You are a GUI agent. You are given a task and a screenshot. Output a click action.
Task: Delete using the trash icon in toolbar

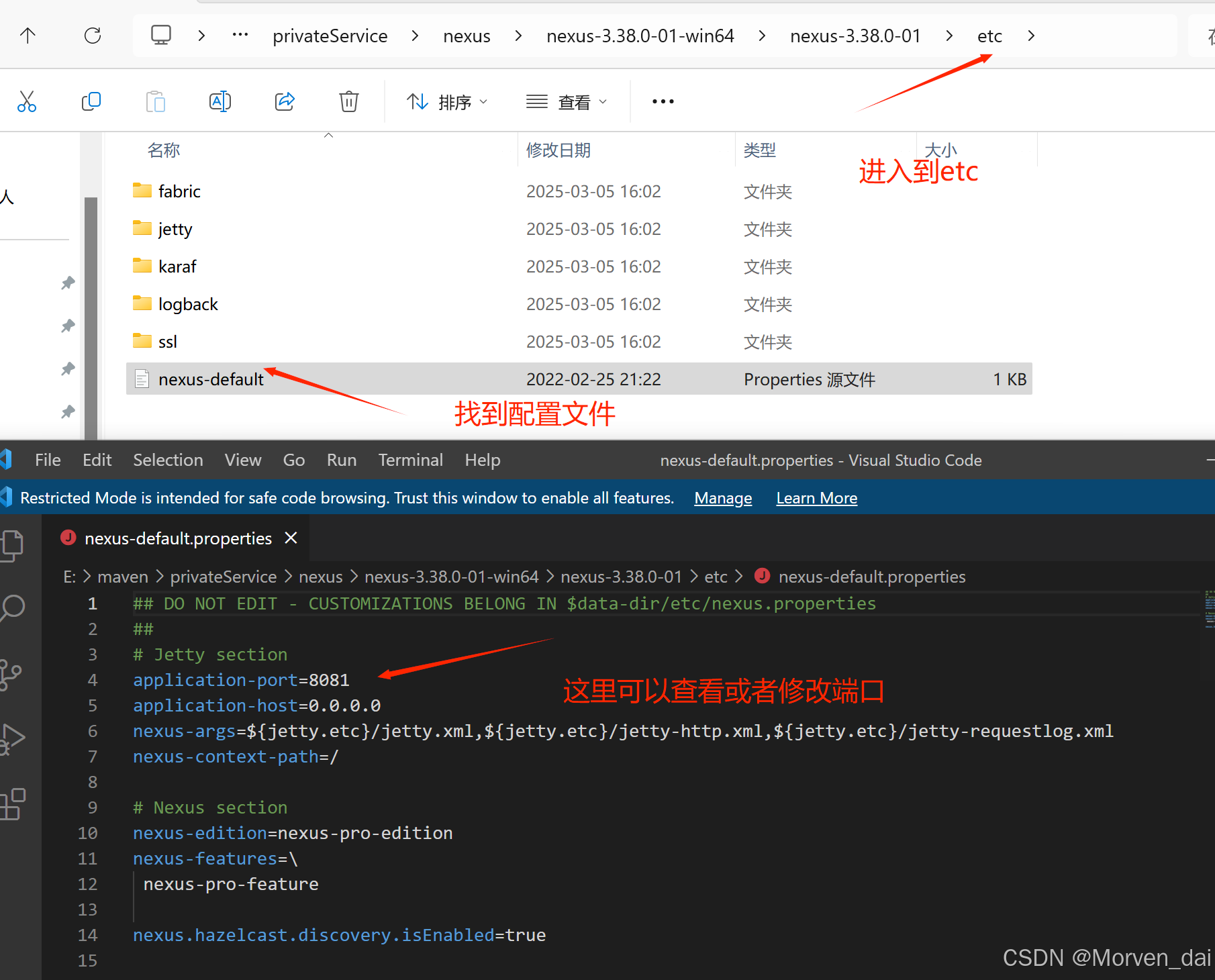348,101
